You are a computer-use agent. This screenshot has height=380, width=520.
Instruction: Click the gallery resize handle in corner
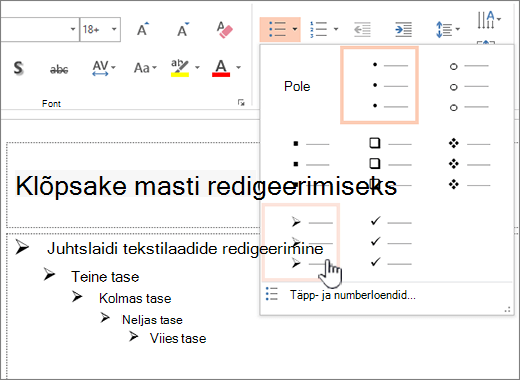[x=508, y=310]
